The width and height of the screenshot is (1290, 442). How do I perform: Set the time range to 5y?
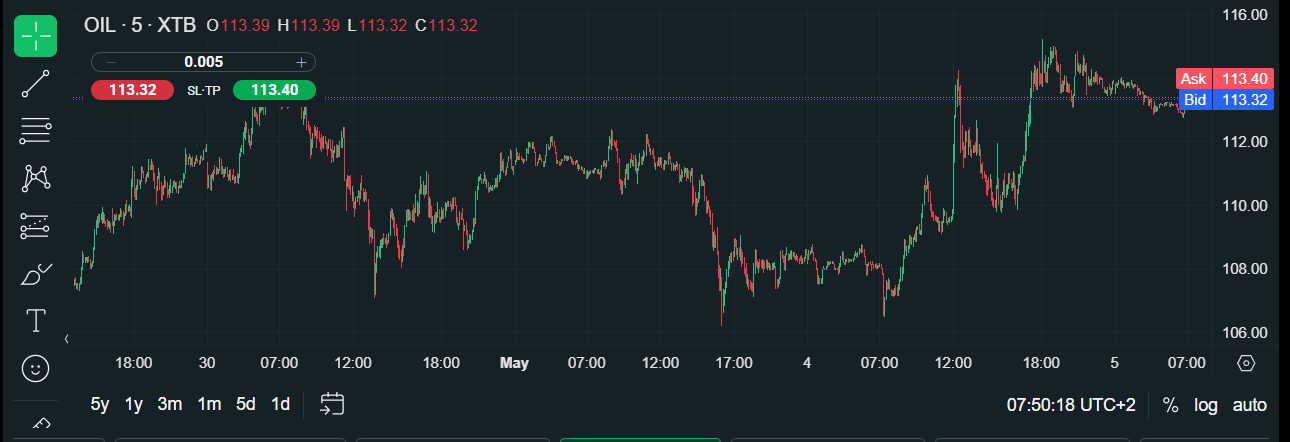coord(100,404)
